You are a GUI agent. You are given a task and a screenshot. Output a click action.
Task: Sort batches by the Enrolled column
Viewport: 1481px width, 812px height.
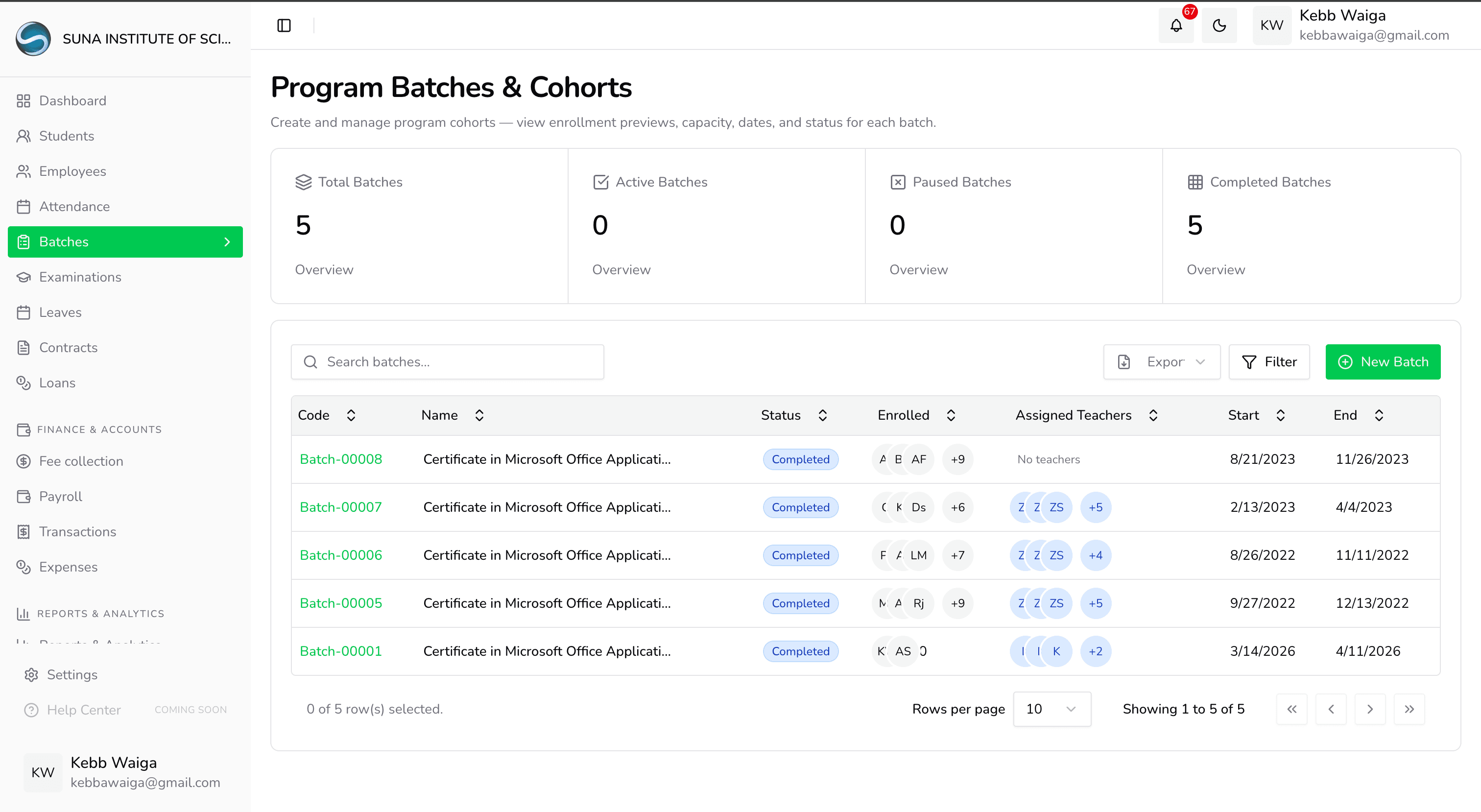pyautogui.click(x=951, y=415)
